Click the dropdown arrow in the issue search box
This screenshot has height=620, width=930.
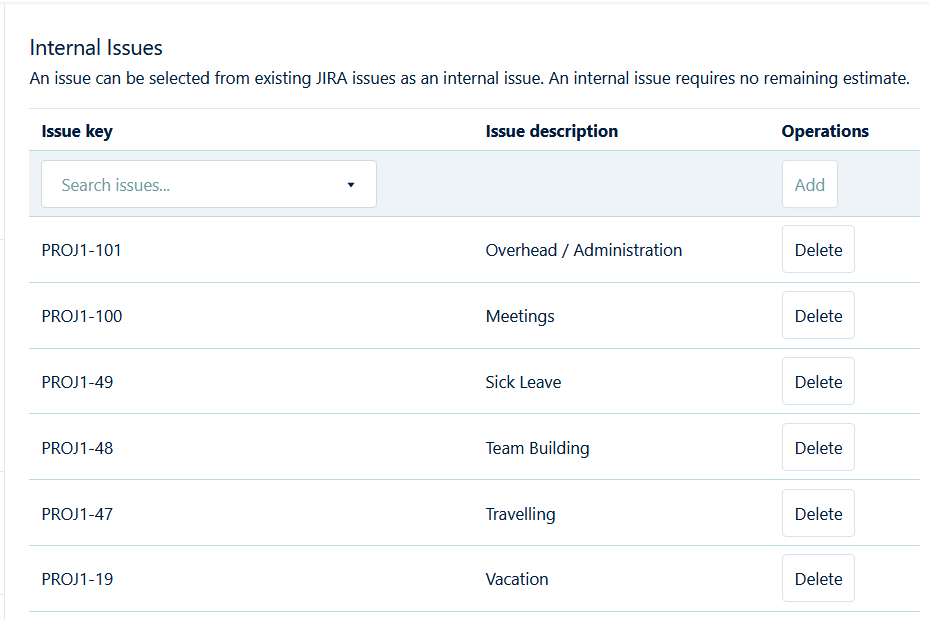(x=350, y=185)
